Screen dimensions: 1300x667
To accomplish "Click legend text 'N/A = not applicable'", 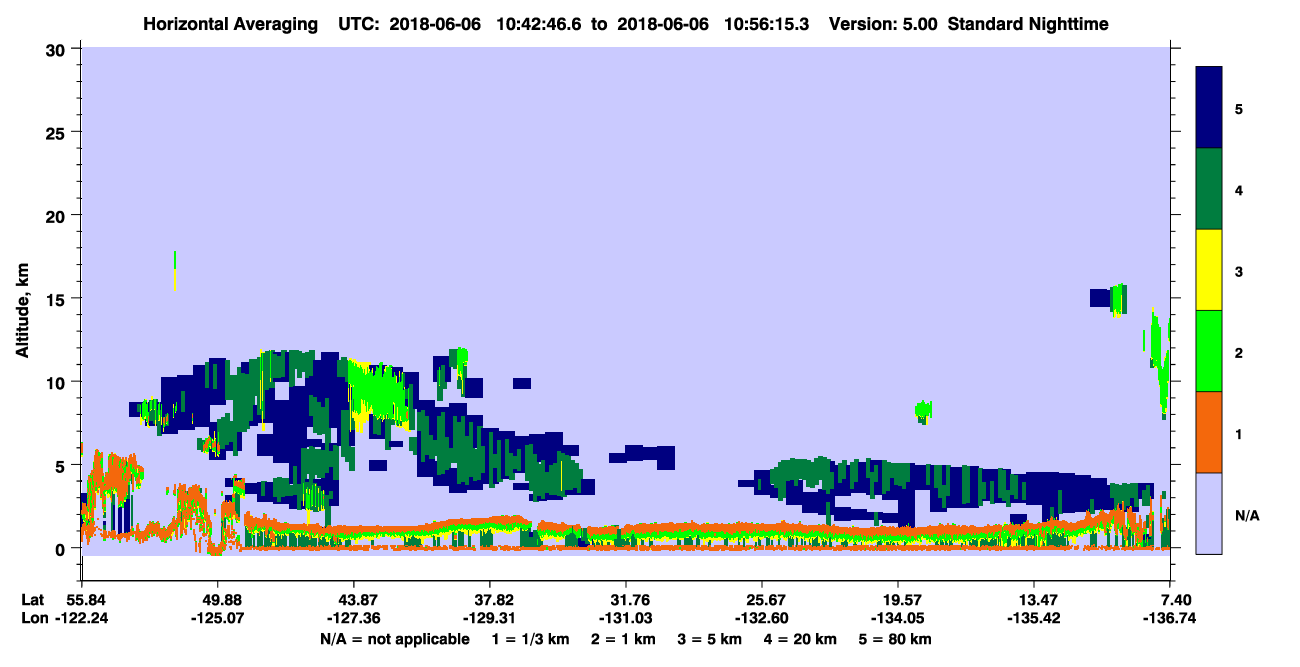I will click(394, 639).
